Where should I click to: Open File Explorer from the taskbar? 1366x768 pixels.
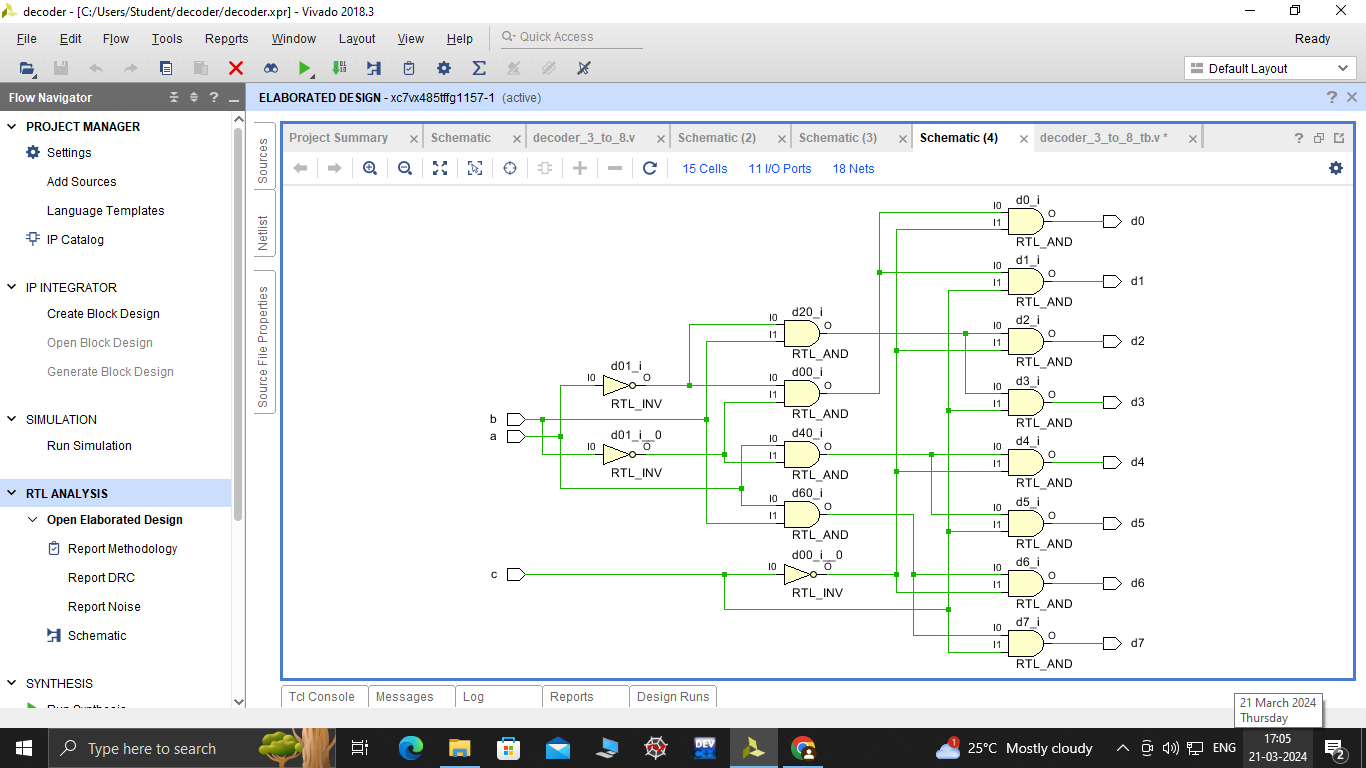[460, 748]
